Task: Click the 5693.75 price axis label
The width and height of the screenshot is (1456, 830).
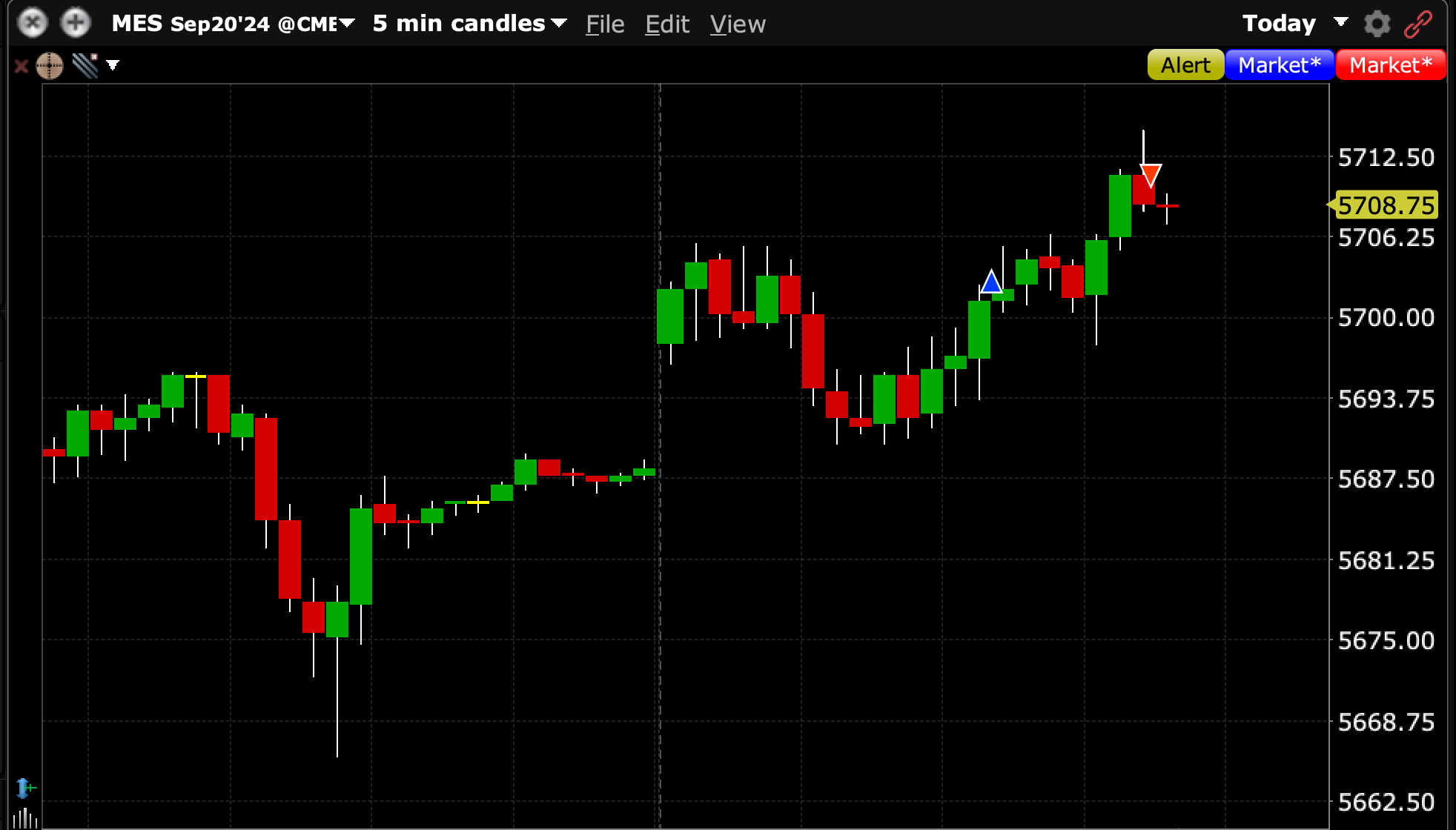Action: tap(1386, 399)
